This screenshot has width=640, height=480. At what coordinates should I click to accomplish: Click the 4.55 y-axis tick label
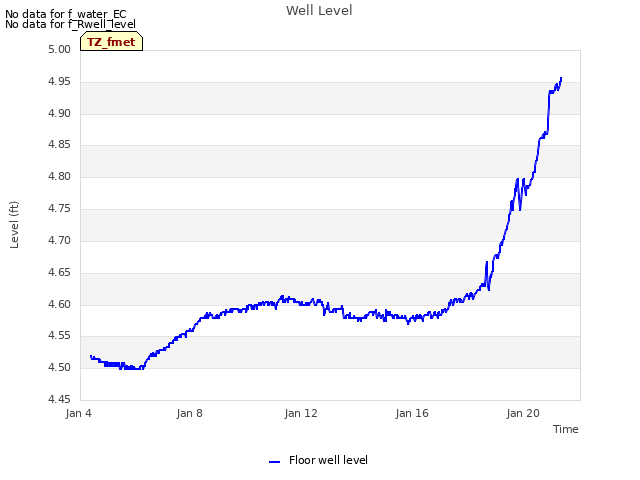pyautogui.click(x=59, y=336)
